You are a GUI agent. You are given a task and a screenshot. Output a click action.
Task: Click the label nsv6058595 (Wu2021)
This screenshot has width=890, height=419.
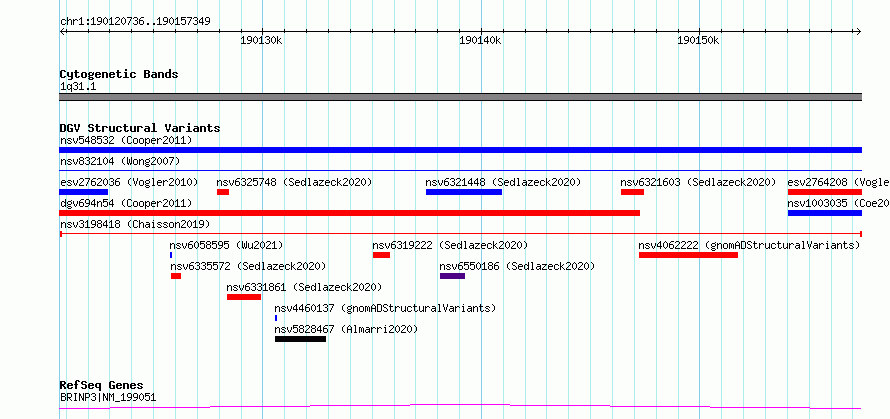coord(226,245)
